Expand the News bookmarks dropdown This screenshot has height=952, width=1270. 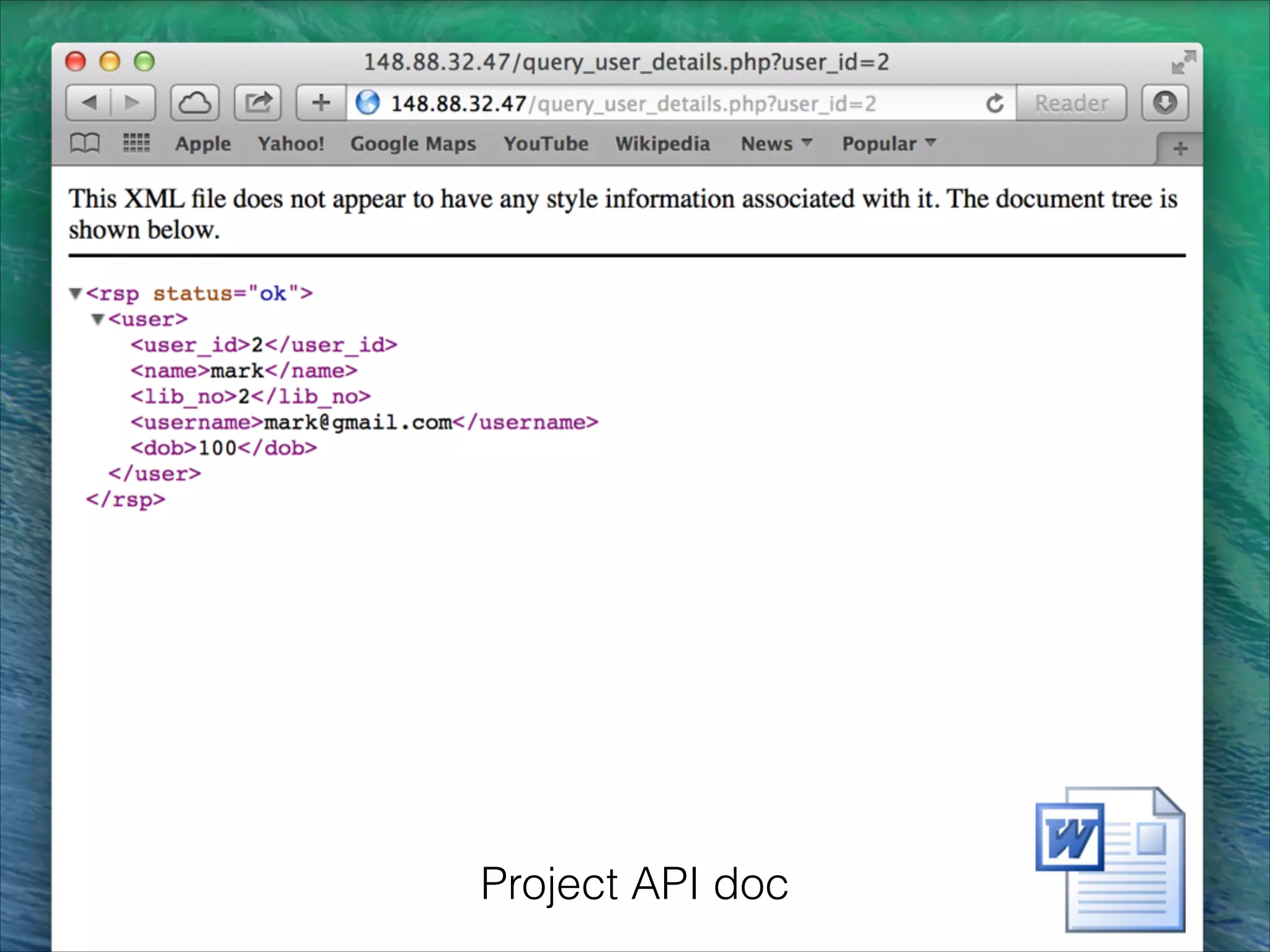point(776,144)
